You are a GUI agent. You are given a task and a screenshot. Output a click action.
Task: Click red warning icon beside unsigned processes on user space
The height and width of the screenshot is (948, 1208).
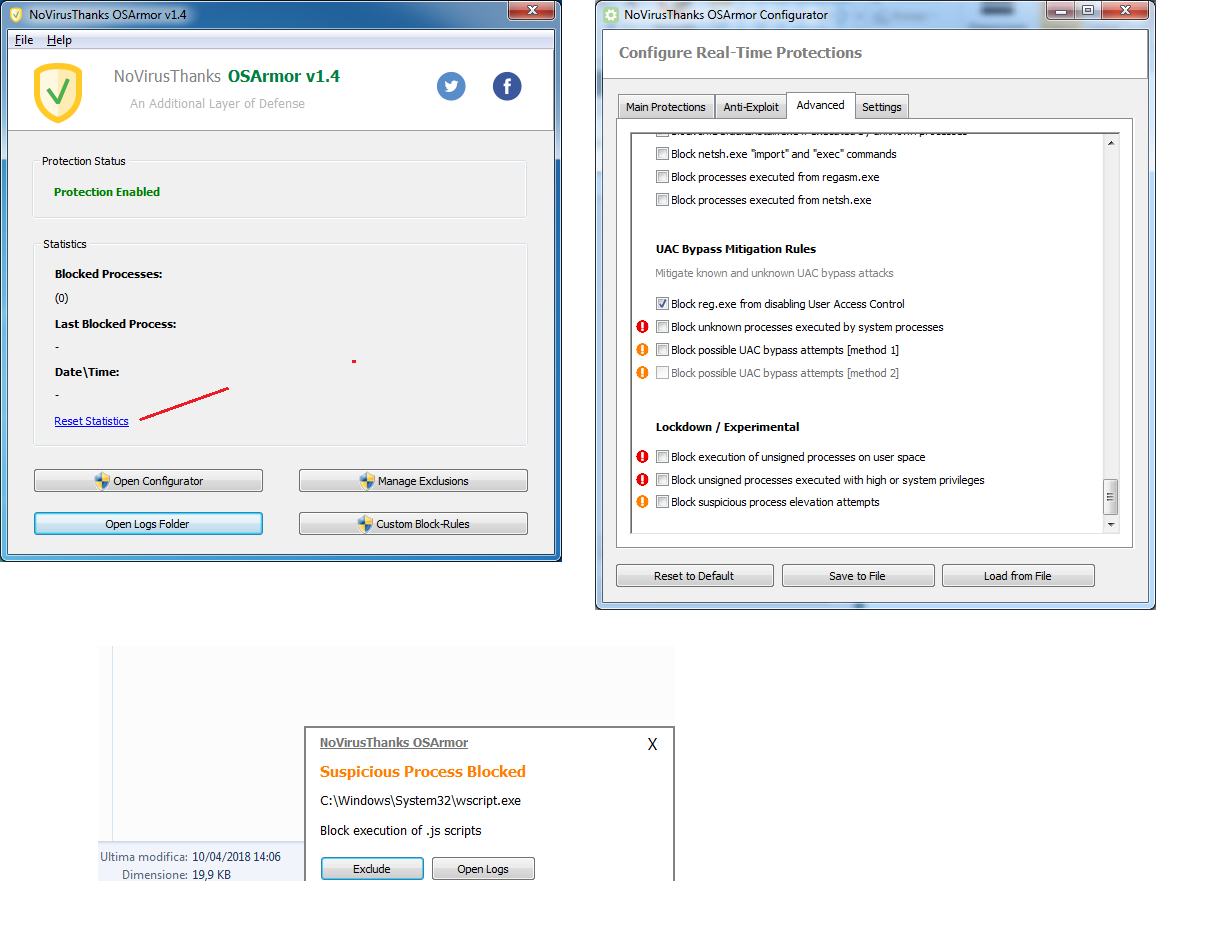click(x=643, y=457)
